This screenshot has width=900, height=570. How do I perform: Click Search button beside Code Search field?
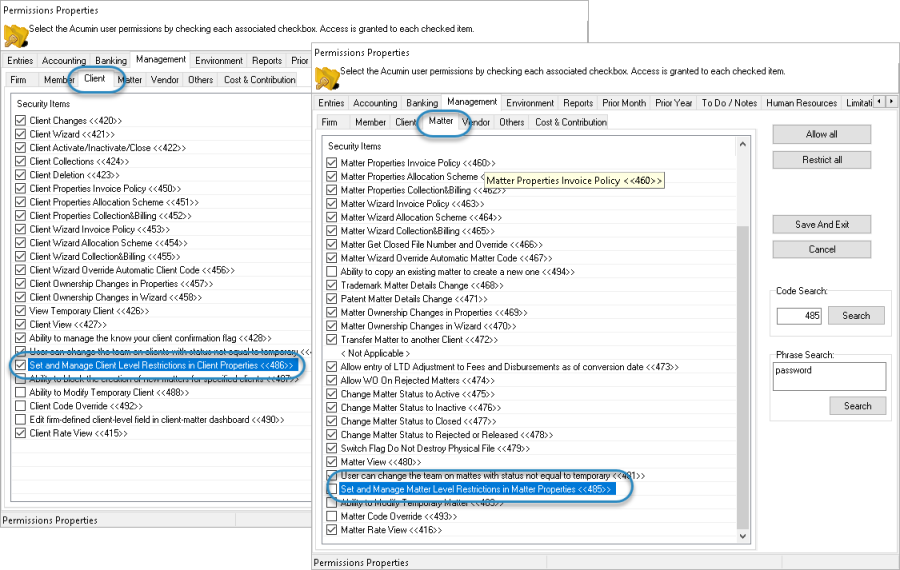coord(856,316)
